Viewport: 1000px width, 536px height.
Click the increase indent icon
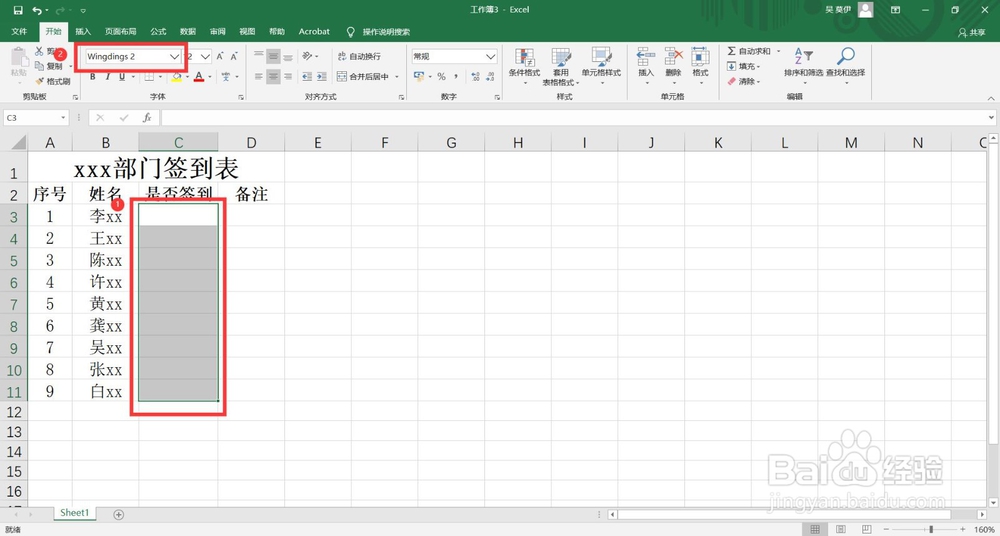coord(321,77)
